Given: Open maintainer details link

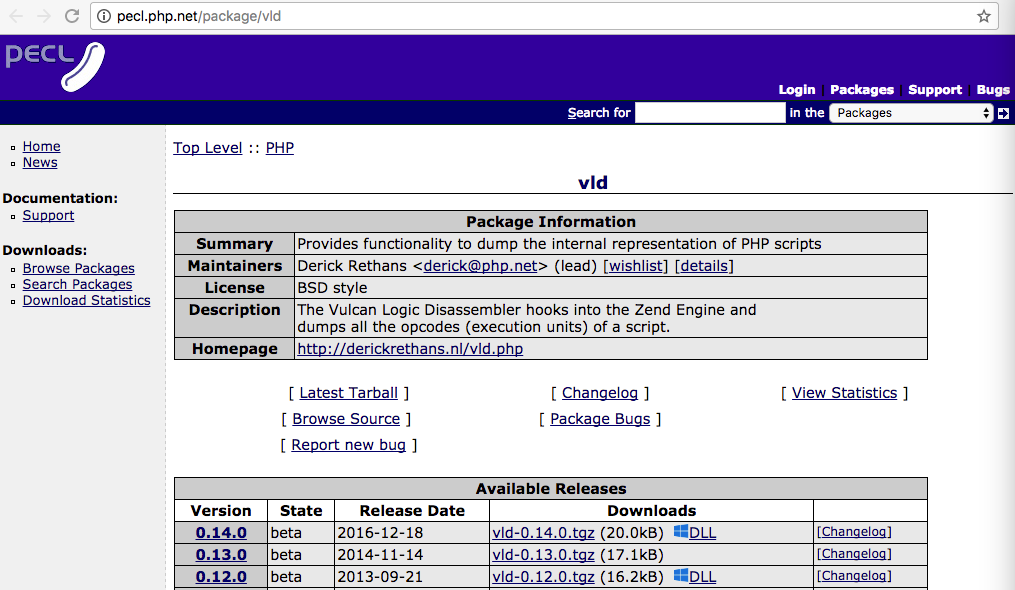Looking at the screenshot, I should coord(704,266).
